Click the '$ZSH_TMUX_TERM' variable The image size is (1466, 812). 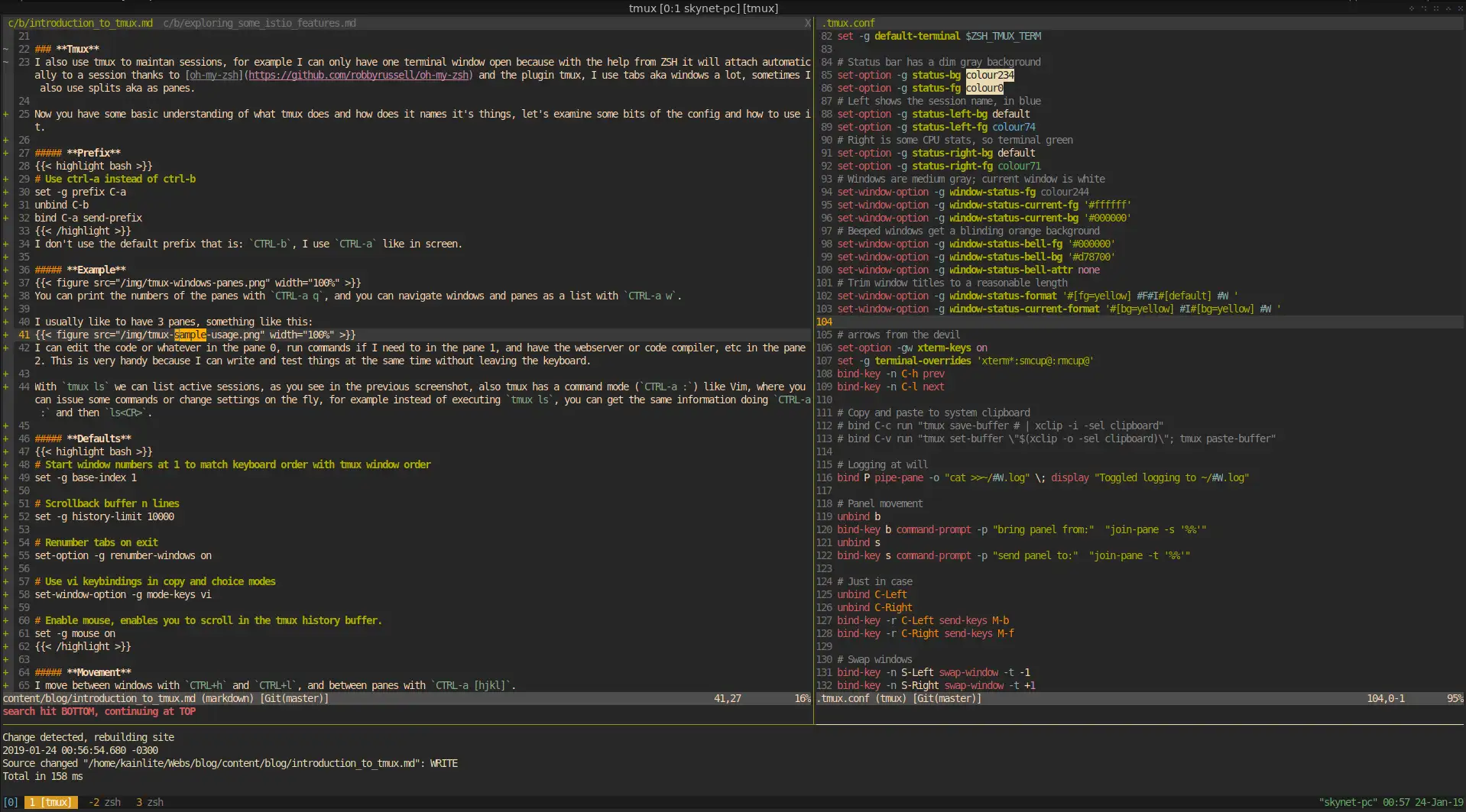click(1004, 36)
